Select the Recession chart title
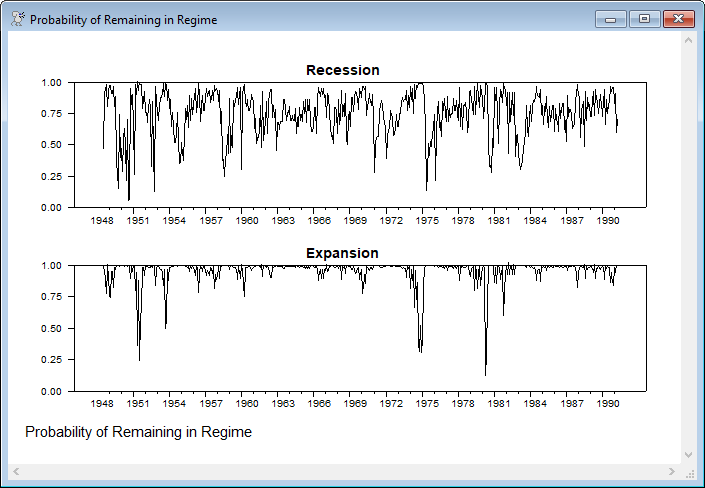This screenshot has height=488, width=705. (342, 70)
